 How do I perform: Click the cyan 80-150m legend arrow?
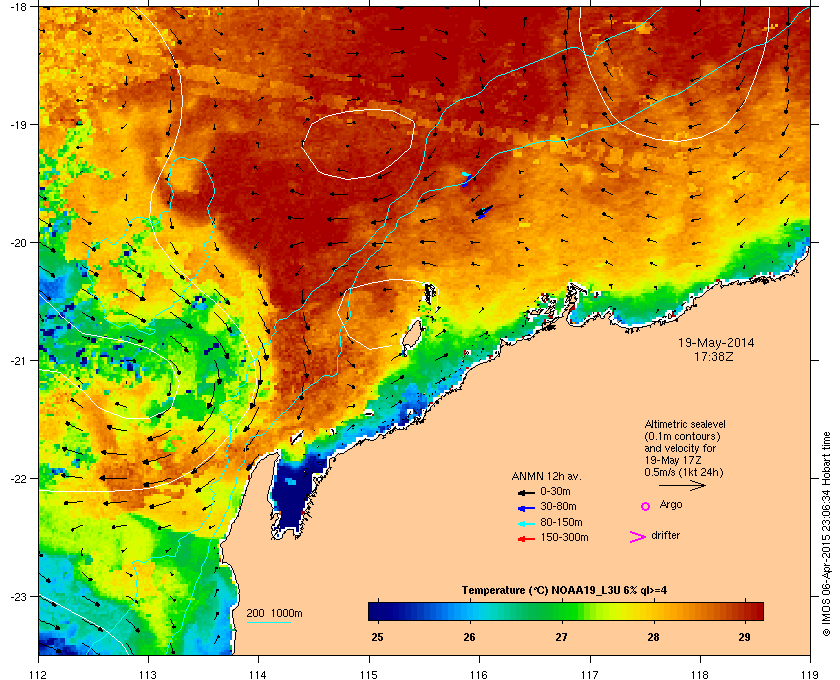pyautogui.click(x=526, y=524)
